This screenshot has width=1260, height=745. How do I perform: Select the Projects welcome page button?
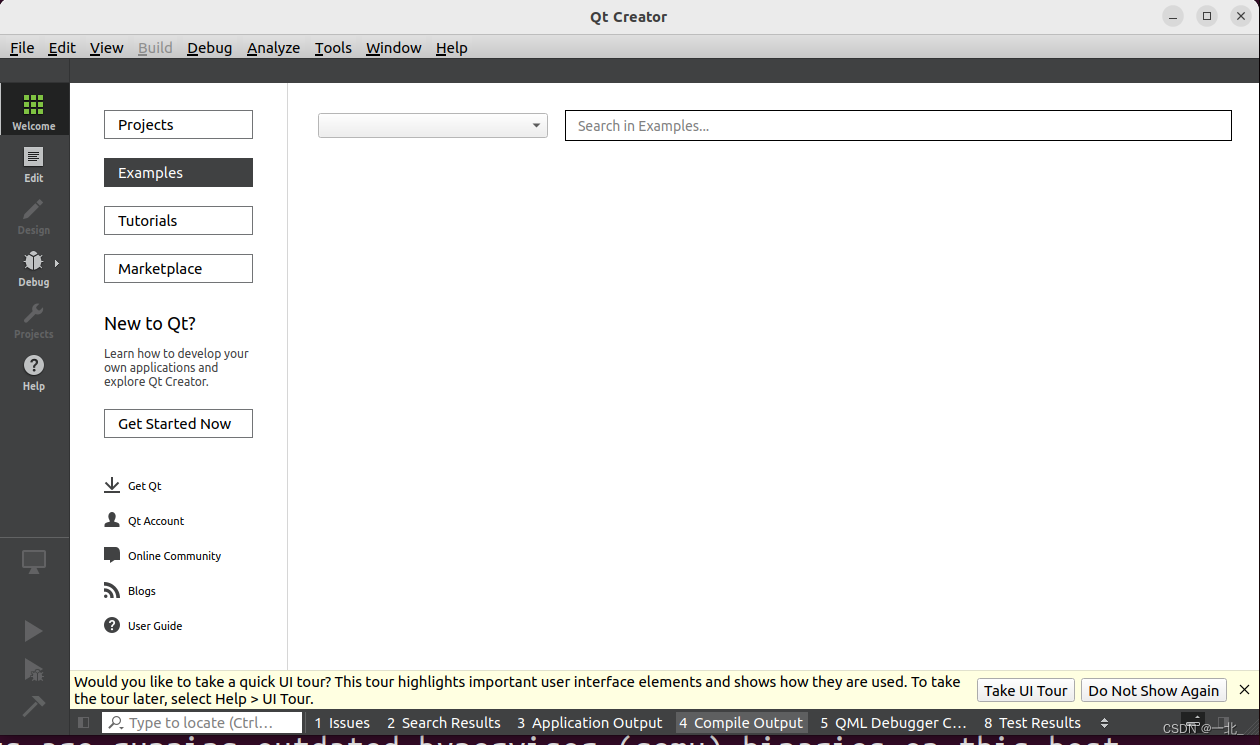pyautogui.click(x=178, y=125)
